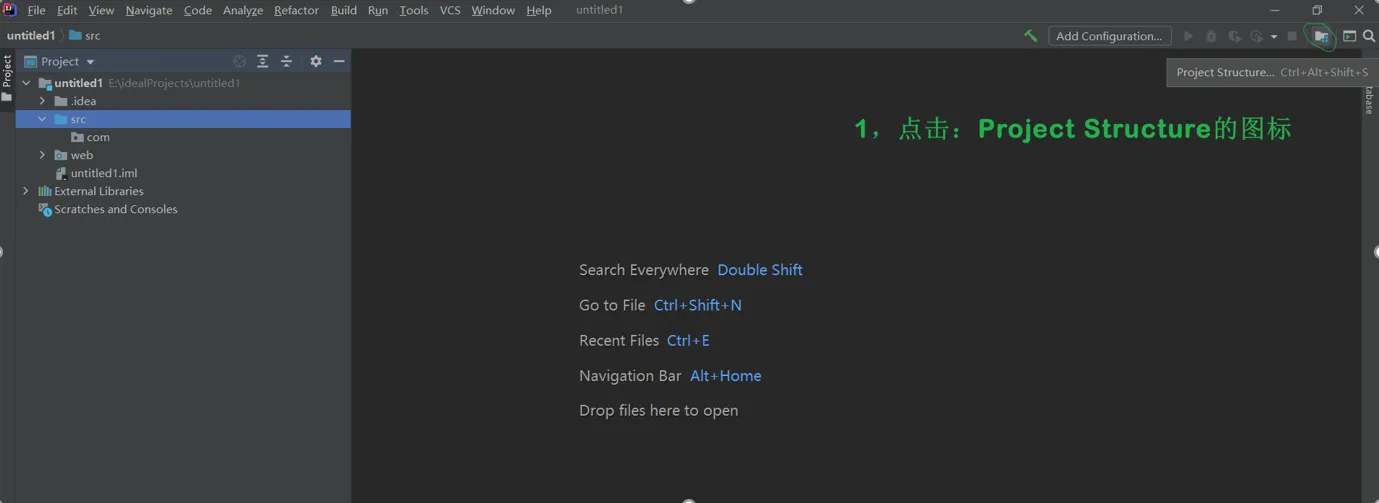The height and width of the screenshot is (503, 1379).
Task: Open the Code menu
Action: click(198, 10)
